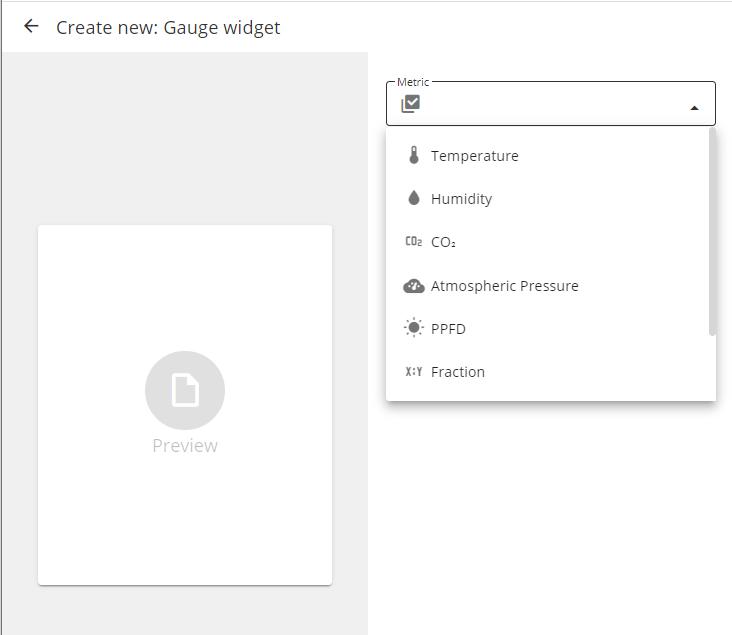Select the Atmospheric Pressure option
Image resolution: width=732 pixels, height=635 pixels.
coord(504,286)
